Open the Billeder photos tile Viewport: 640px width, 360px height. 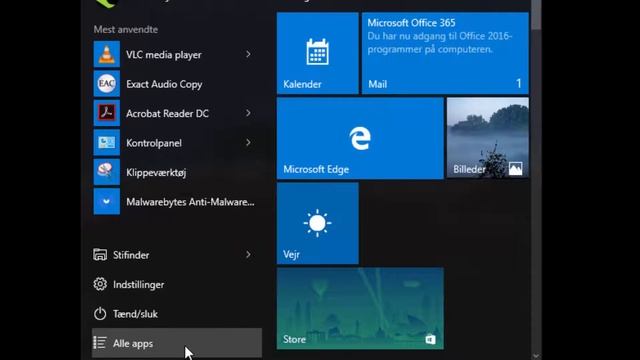click(488, 138)
